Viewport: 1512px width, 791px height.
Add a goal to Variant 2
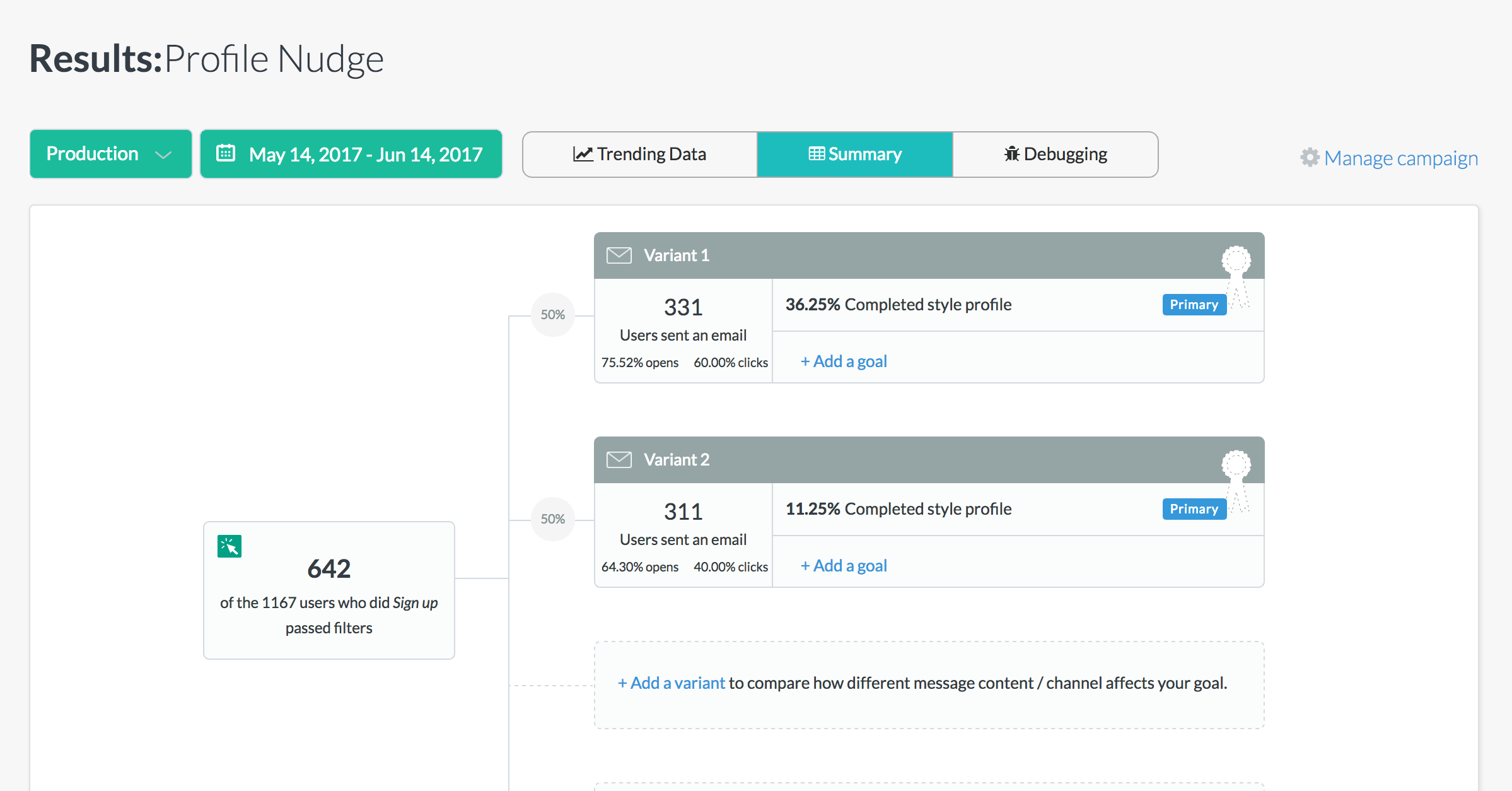(x=844, y=566)
